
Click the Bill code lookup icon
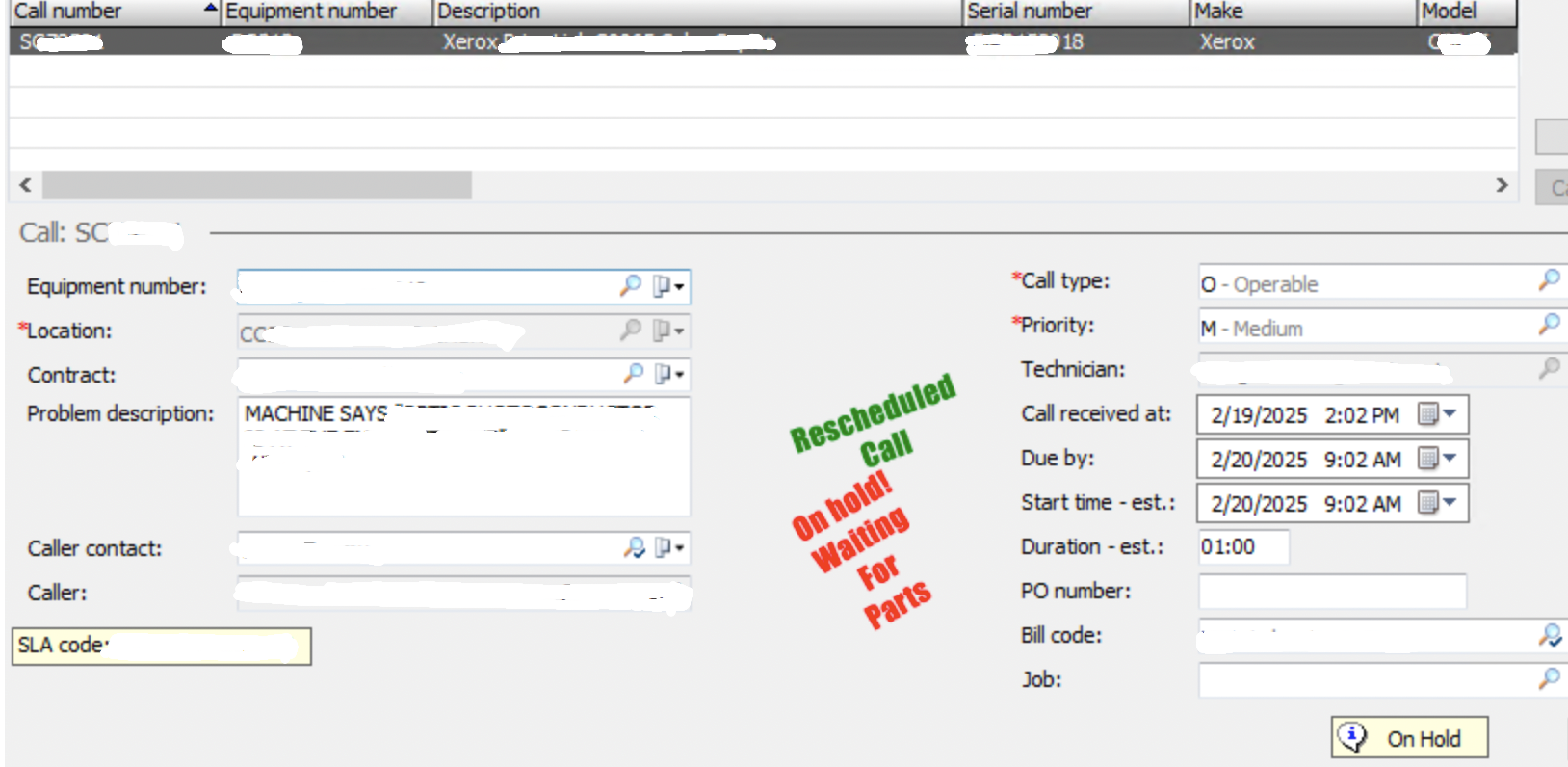1549,635
